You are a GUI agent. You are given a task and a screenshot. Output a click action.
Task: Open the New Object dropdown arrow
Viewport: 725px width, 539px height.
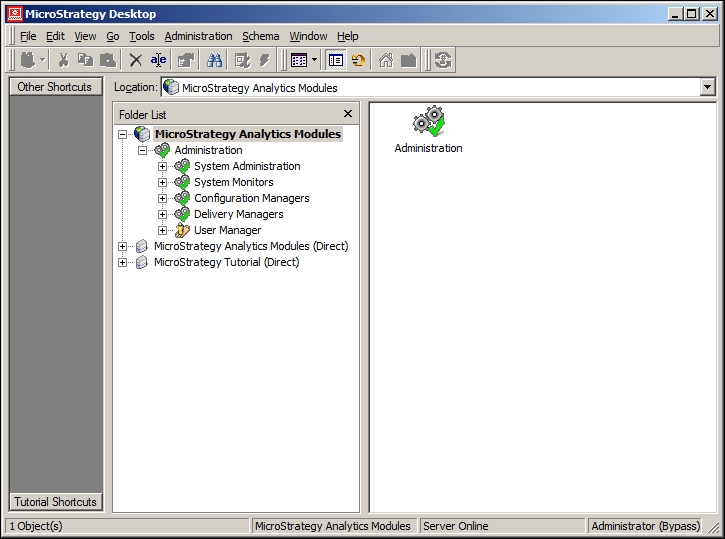coord(42,60)
